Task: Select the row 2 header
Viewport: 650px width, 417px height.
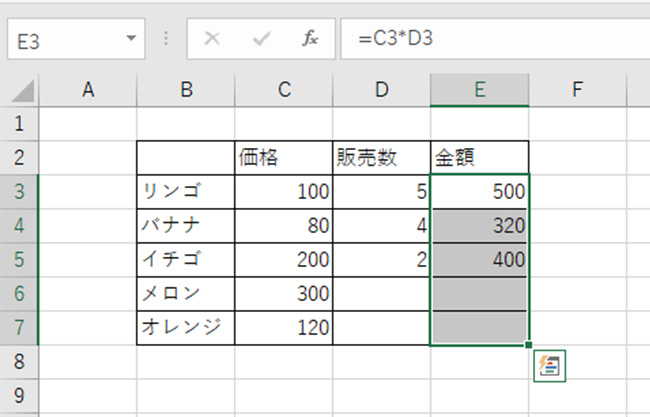Action: click(19, 158)
